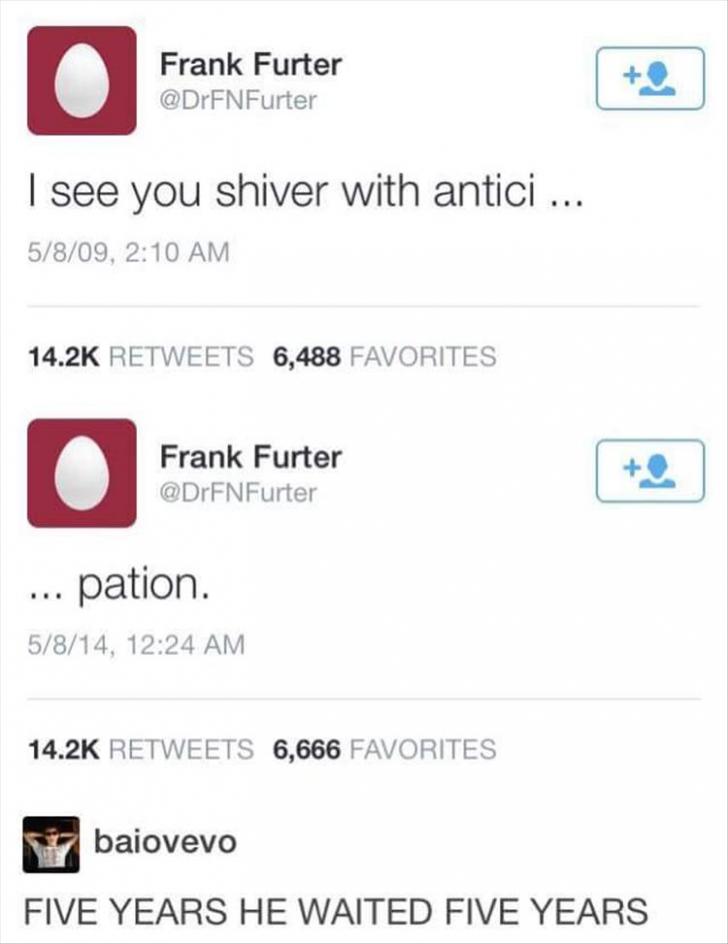
Task: Click the FAVORITES label under the first tweet
Action: coord(422,356)
